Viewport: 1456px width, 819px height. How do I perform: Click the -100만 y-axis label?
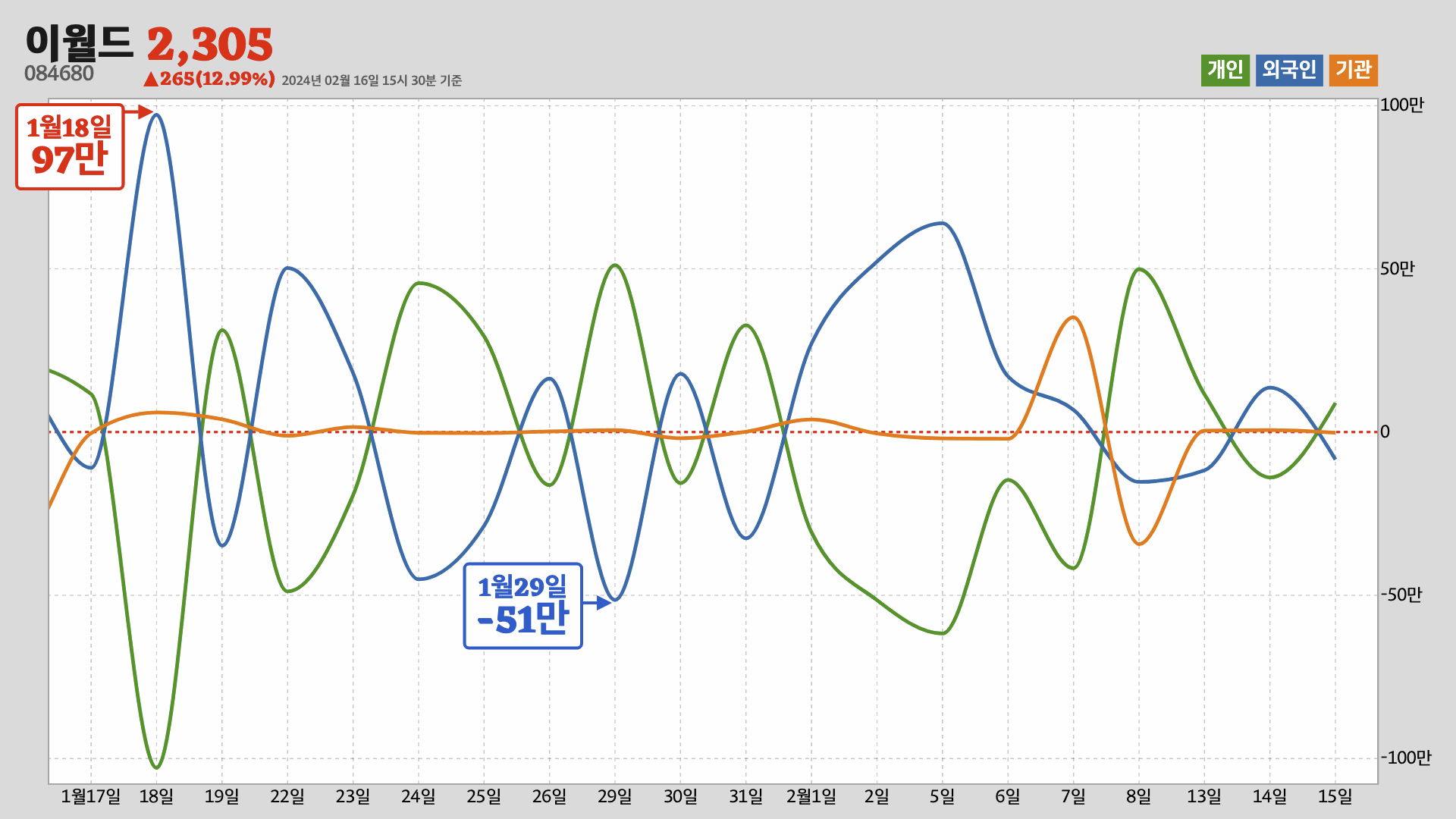(1406, 758)
